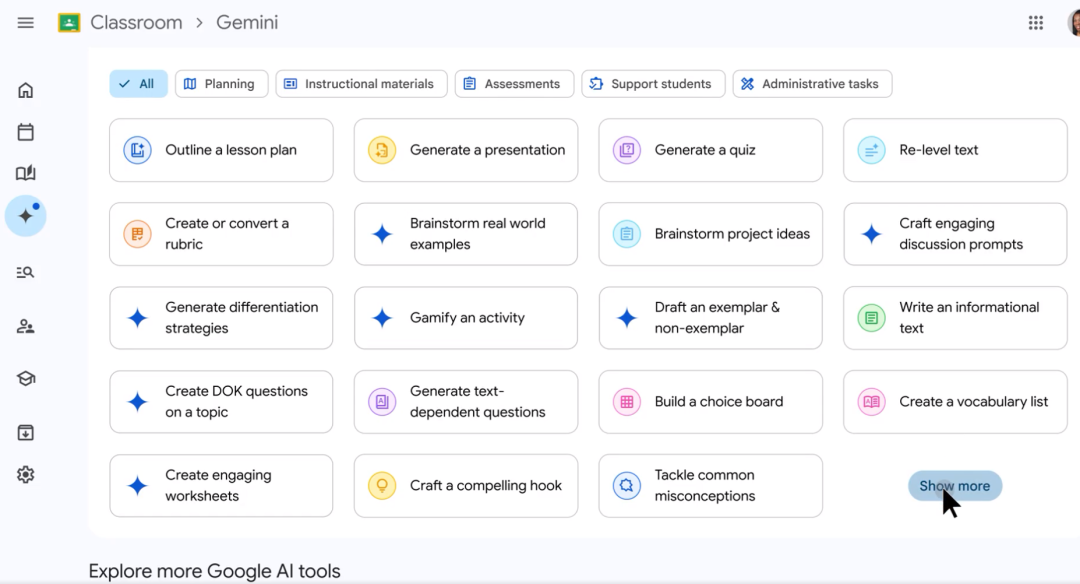Choose Tackle common misconceptions card
The width and height of the screenshot is (1080, 584).
[x=710, y=486]
